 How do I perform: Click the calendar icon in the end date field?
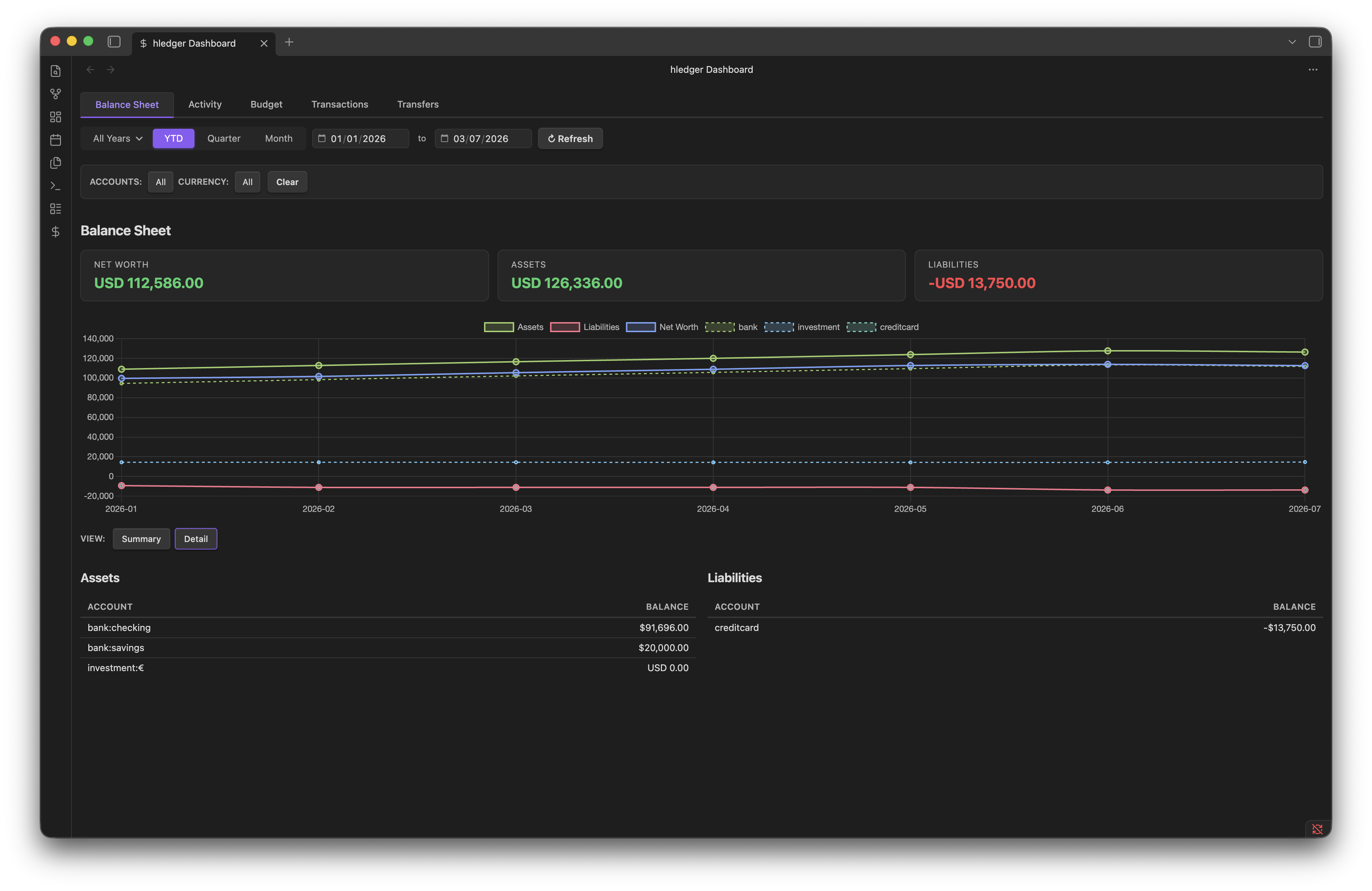[445, 138]
